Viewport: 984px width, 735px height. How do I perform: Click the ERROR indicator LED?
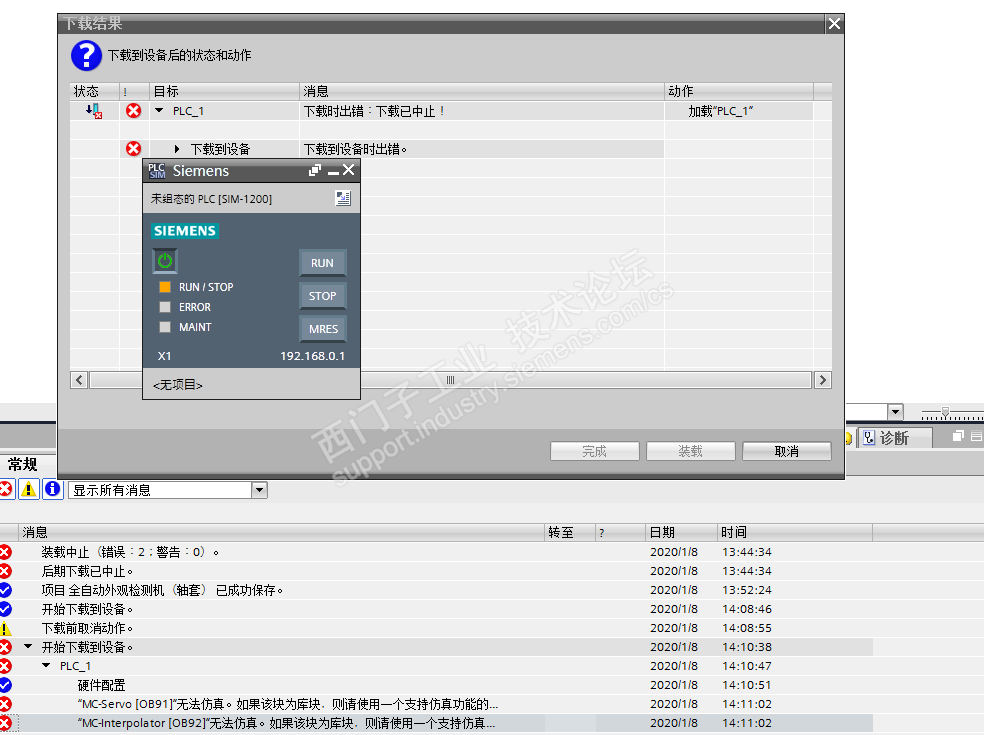pyautogui.click(x=165, y=307)
